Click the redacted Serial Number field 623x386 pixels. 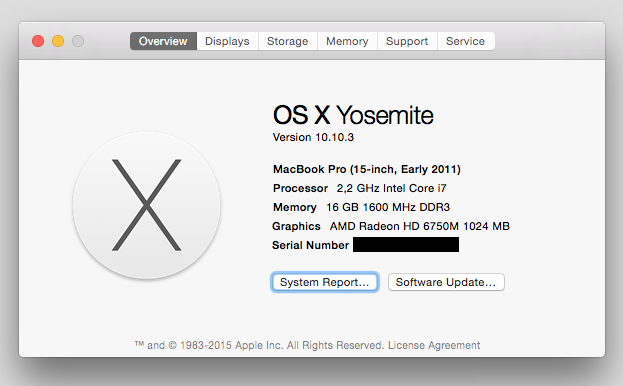(406, 245)
